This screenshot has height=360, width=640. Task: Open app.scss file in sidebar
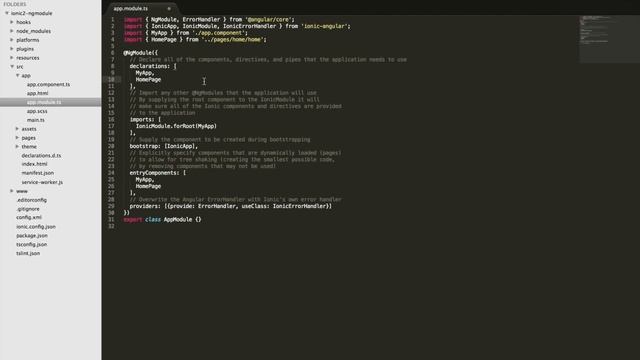coord(37,111)
